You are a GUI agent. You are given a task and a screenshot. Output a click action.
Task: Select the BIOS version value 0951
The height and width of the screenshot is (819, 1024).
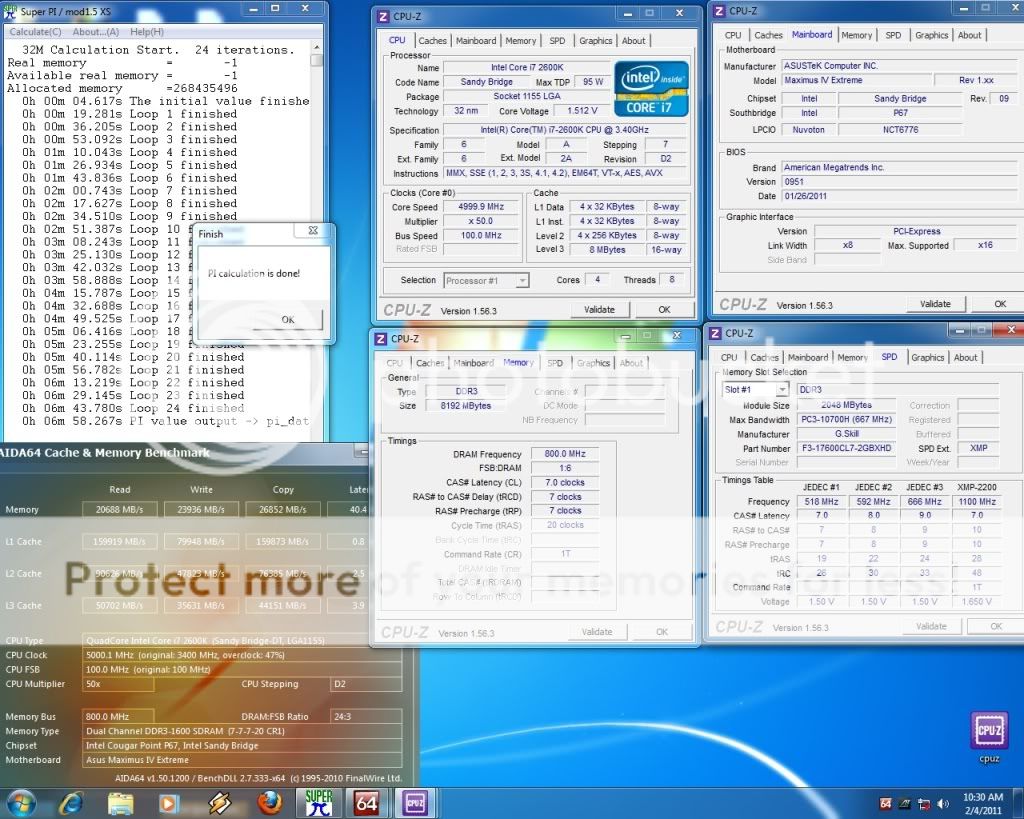[898, 182]
